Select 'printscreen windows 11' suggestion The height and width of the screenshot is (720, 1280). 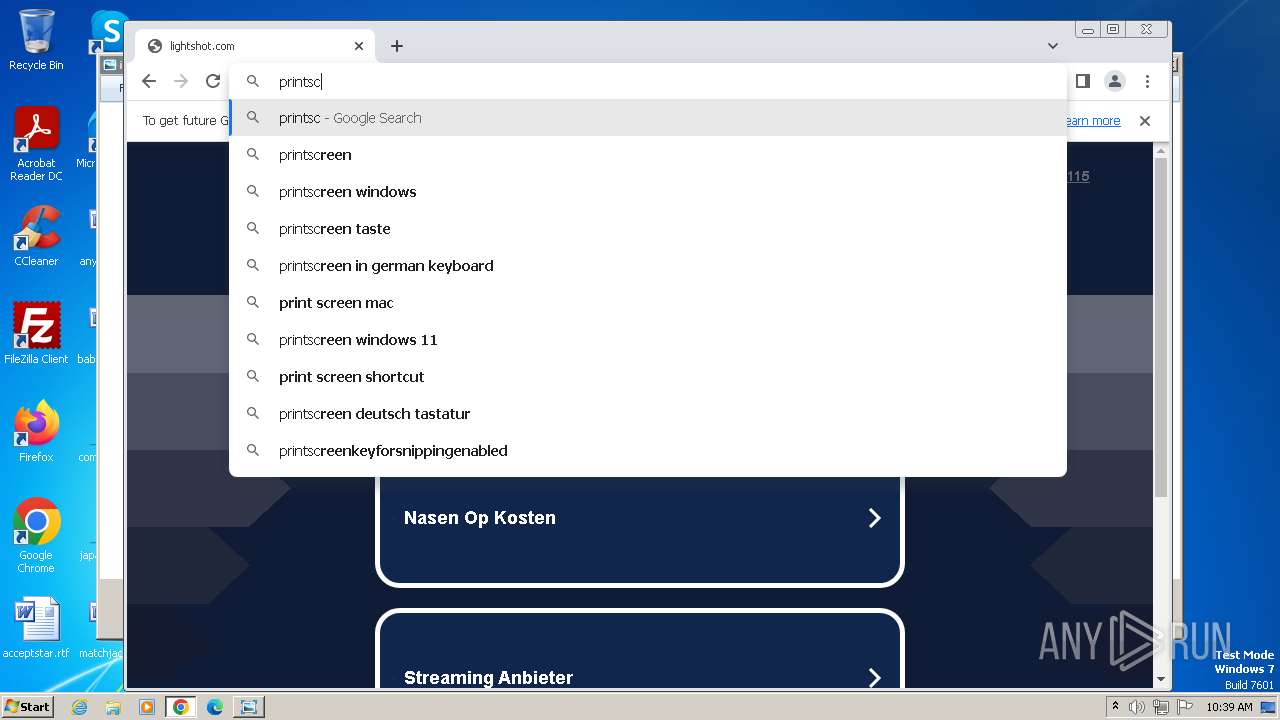pos(648,340)
